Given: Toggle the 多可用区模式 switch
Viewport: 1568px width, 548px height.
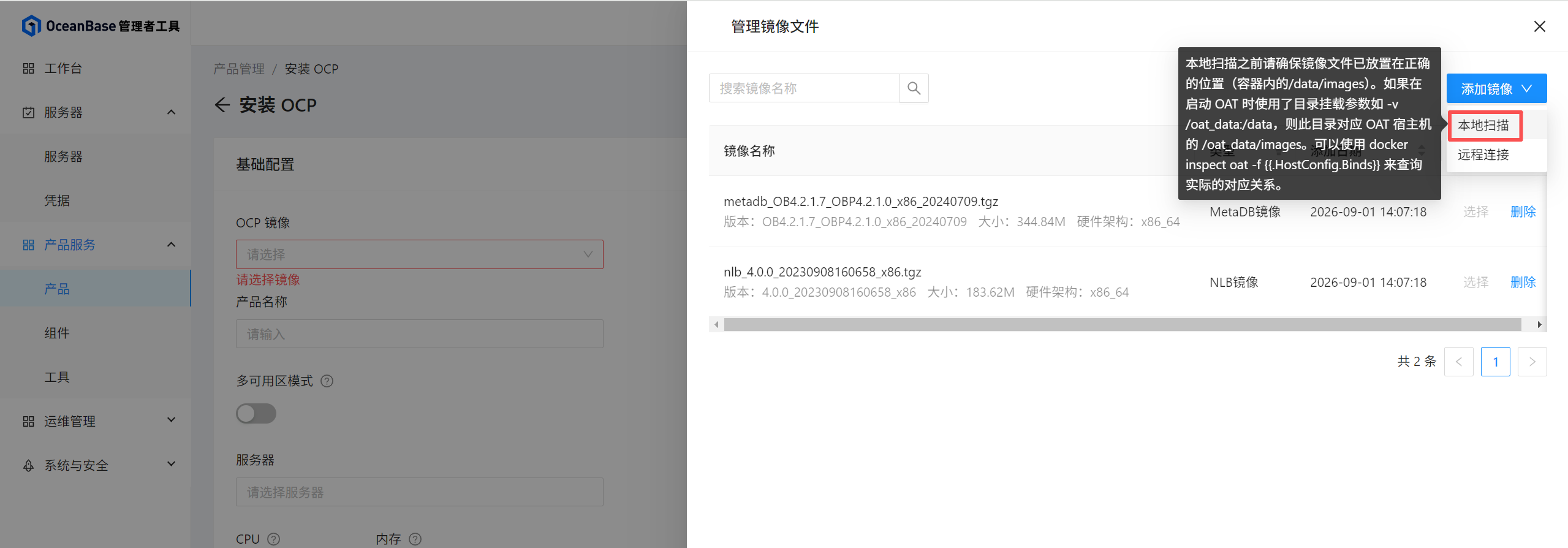Looking at the screenshot, I should click(256, 414).
